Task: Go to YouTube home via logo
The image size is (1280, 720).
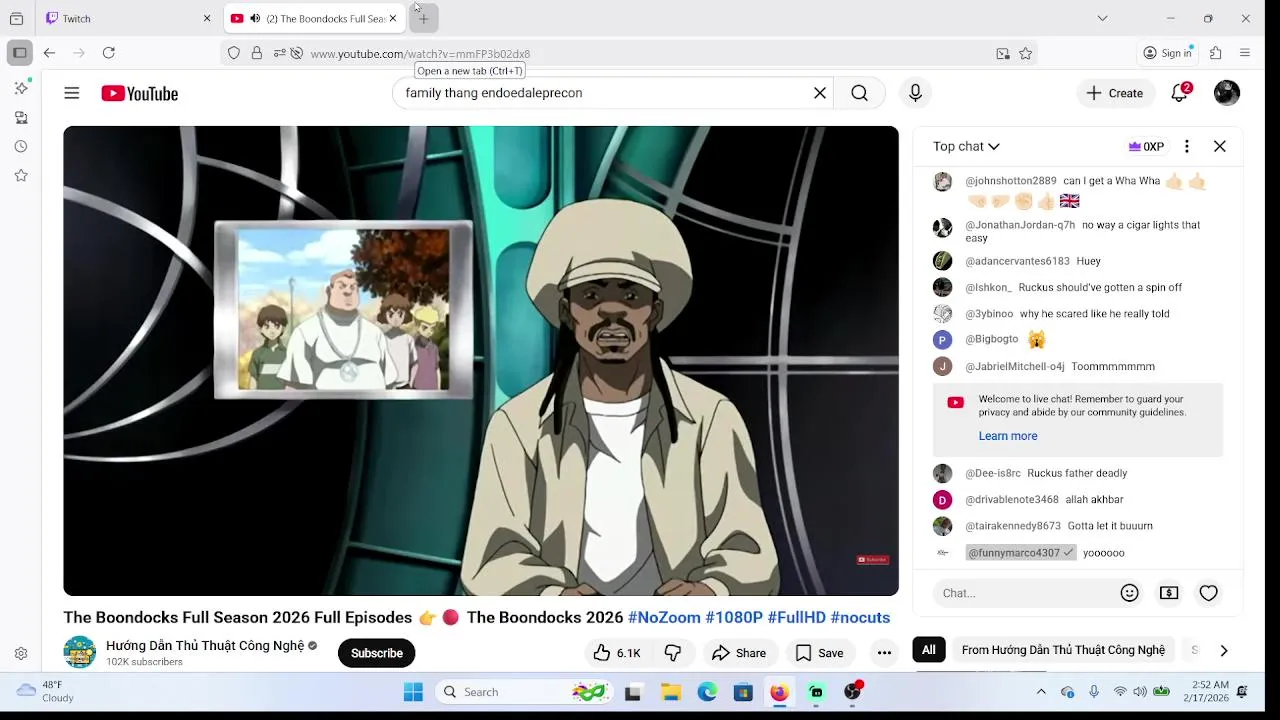Action: tap(140, 93)
